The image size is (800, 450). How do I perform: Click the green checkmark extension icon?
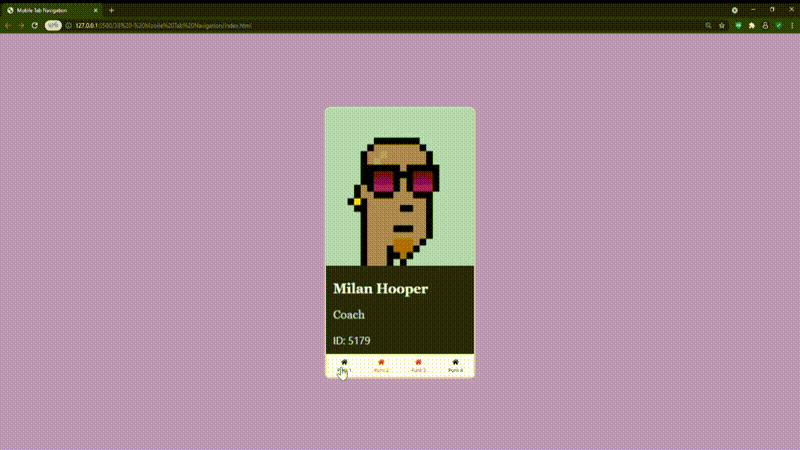[779, 26]
